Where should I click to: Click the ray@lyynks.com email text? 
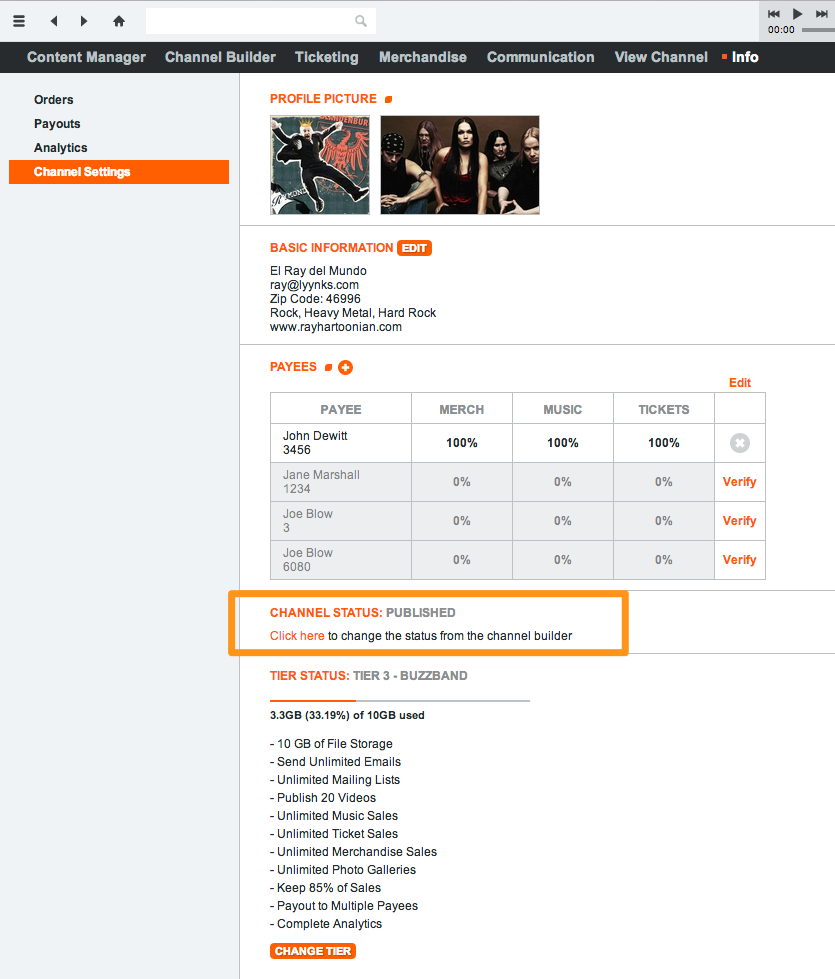(x=314, y=285)
